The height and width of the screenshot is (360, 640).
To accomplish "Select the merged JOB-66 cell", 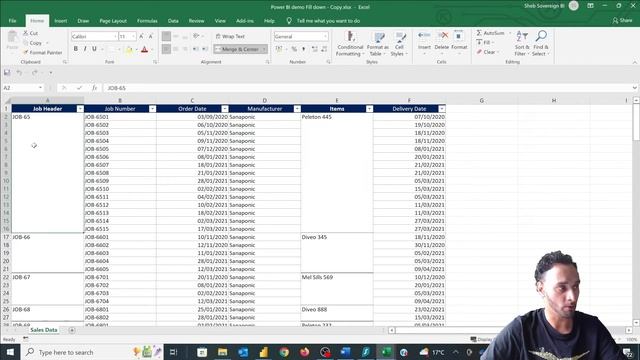I will pos(47,253).
